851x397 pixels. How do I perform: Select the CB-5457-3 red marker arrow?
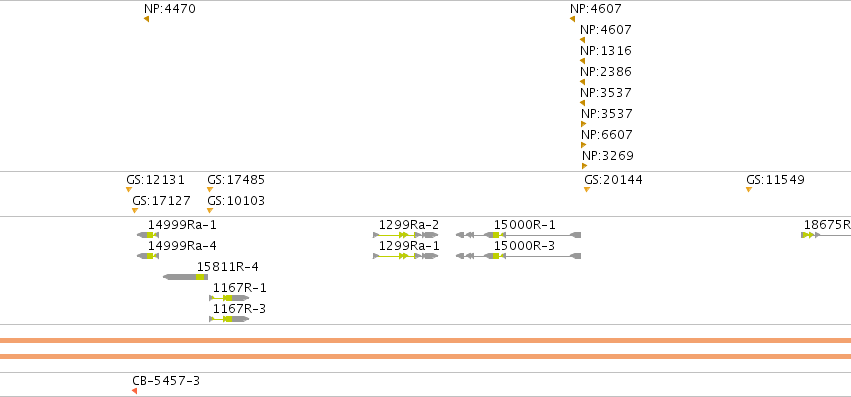pyautogui.click(x=135, y=391)
